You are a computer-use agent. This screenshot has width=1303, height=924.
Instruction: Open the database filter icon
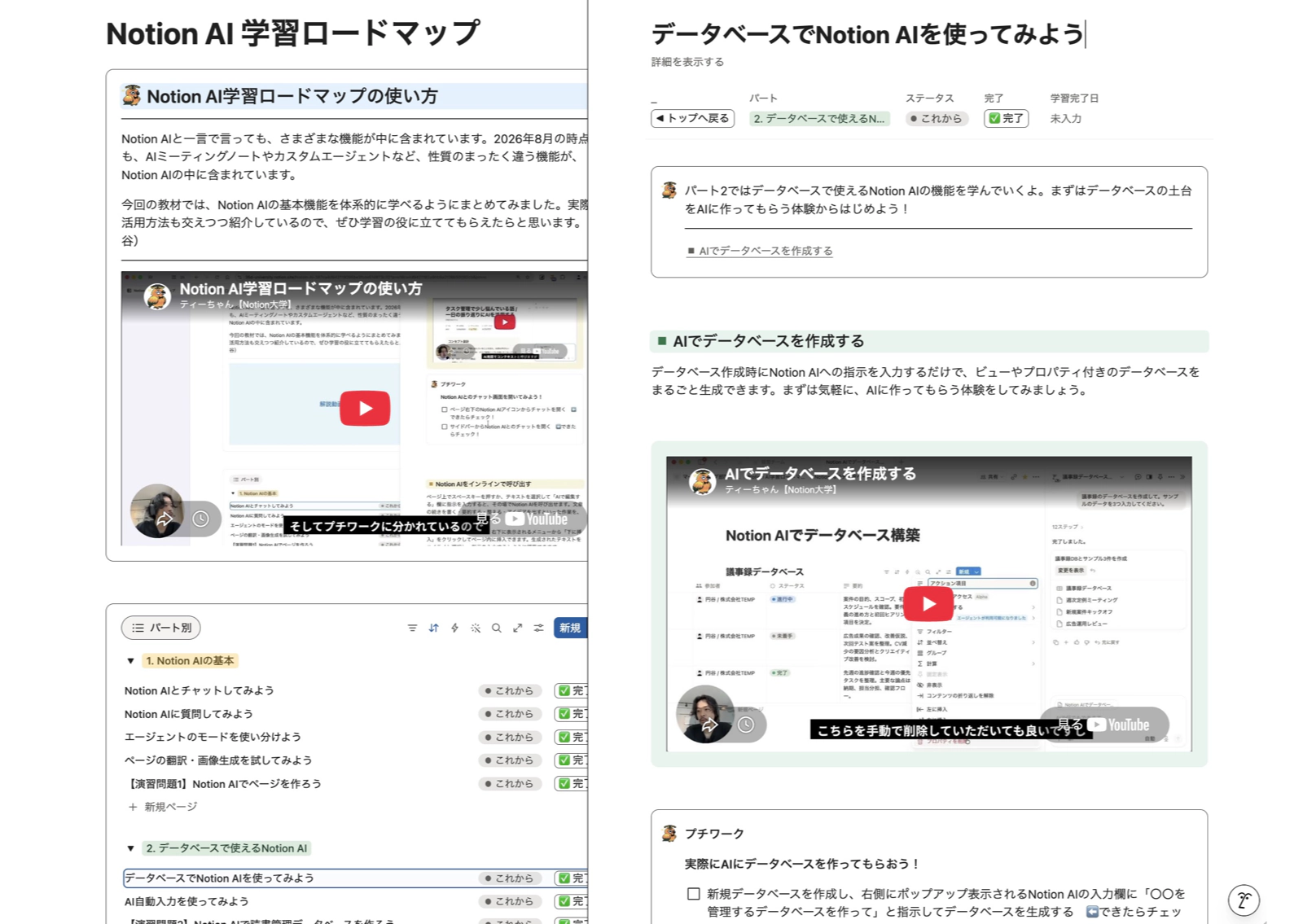click(x=412, y=628)
